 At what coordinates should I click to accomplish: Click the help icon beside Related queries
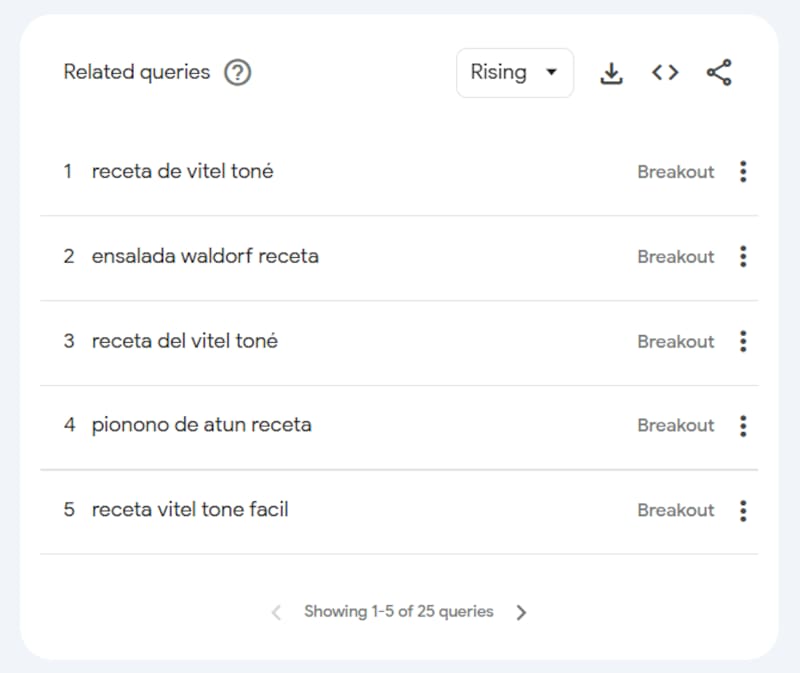point(237,73)
